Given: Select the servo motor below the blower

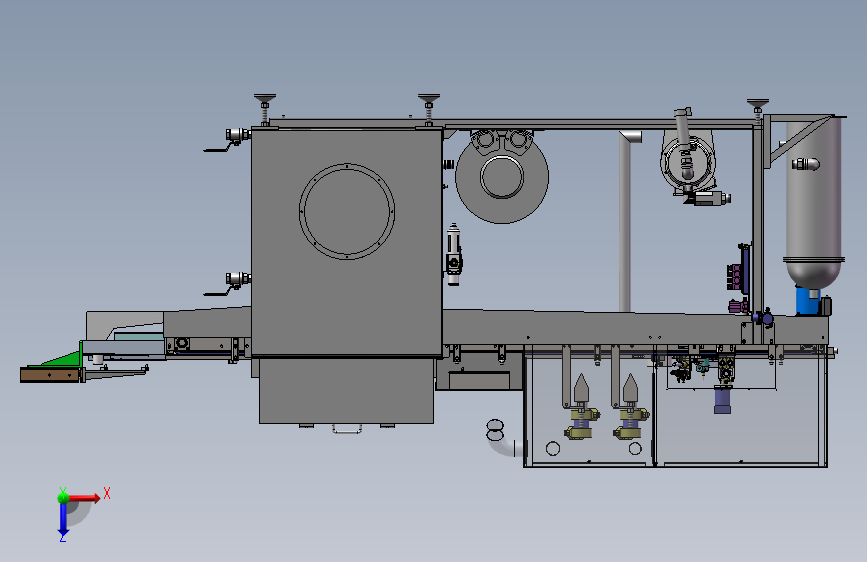Looking at the screenshot, I should click(709, 198).
